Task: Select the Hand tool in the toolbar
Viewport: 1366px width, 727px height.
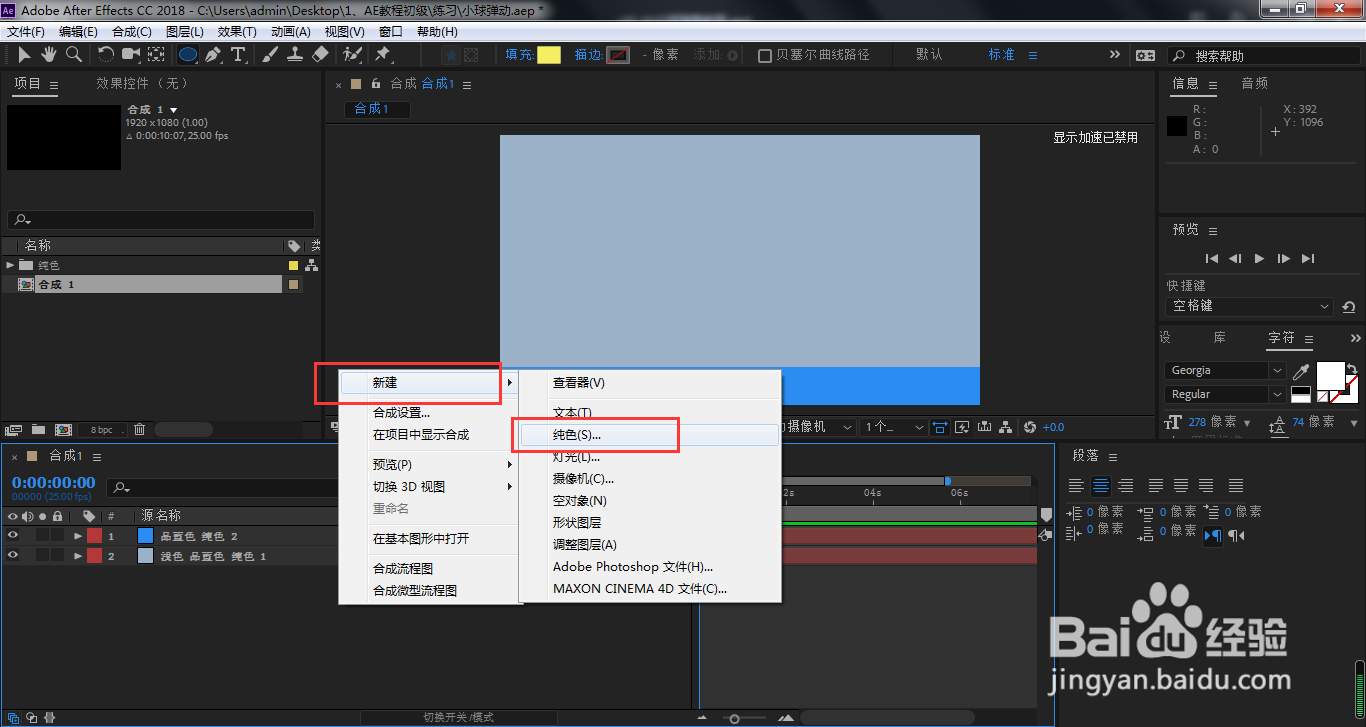Action: pos(49,54)
